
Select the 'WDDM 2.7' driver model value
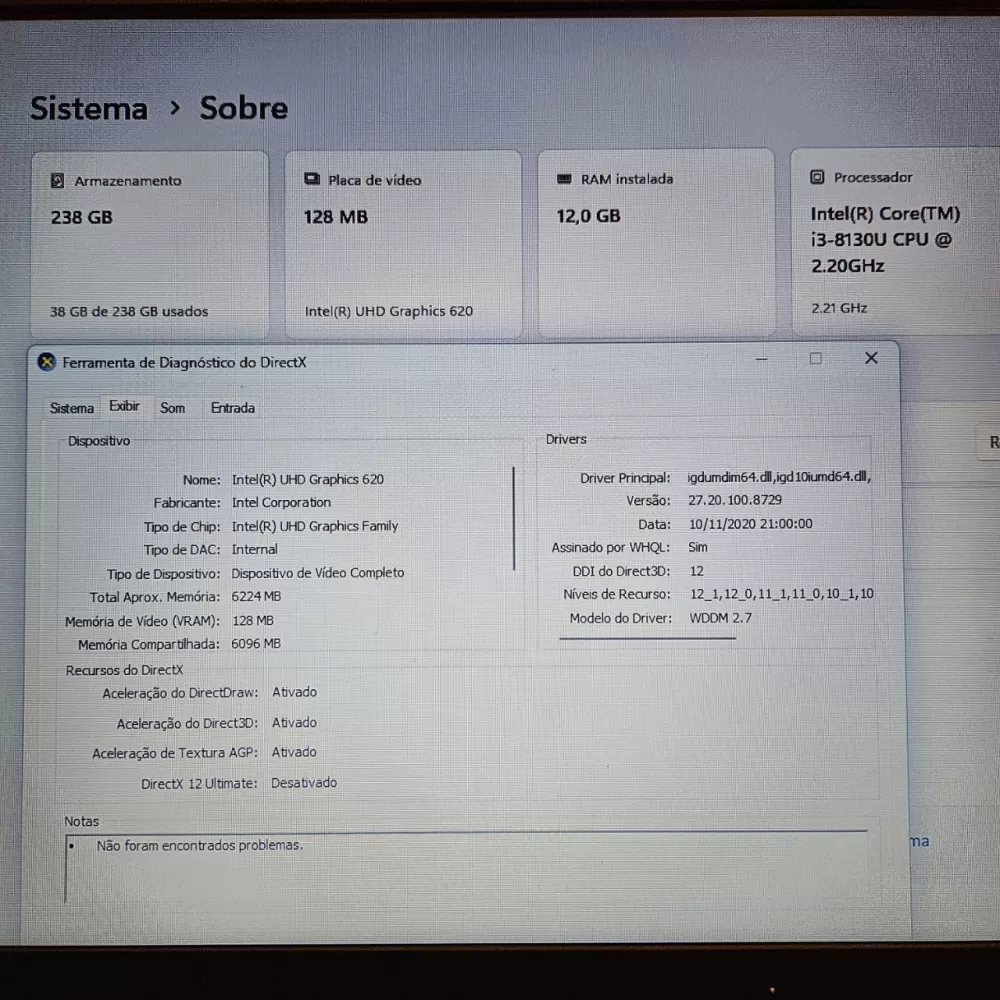pyautogui.click(x=721, y=618)
